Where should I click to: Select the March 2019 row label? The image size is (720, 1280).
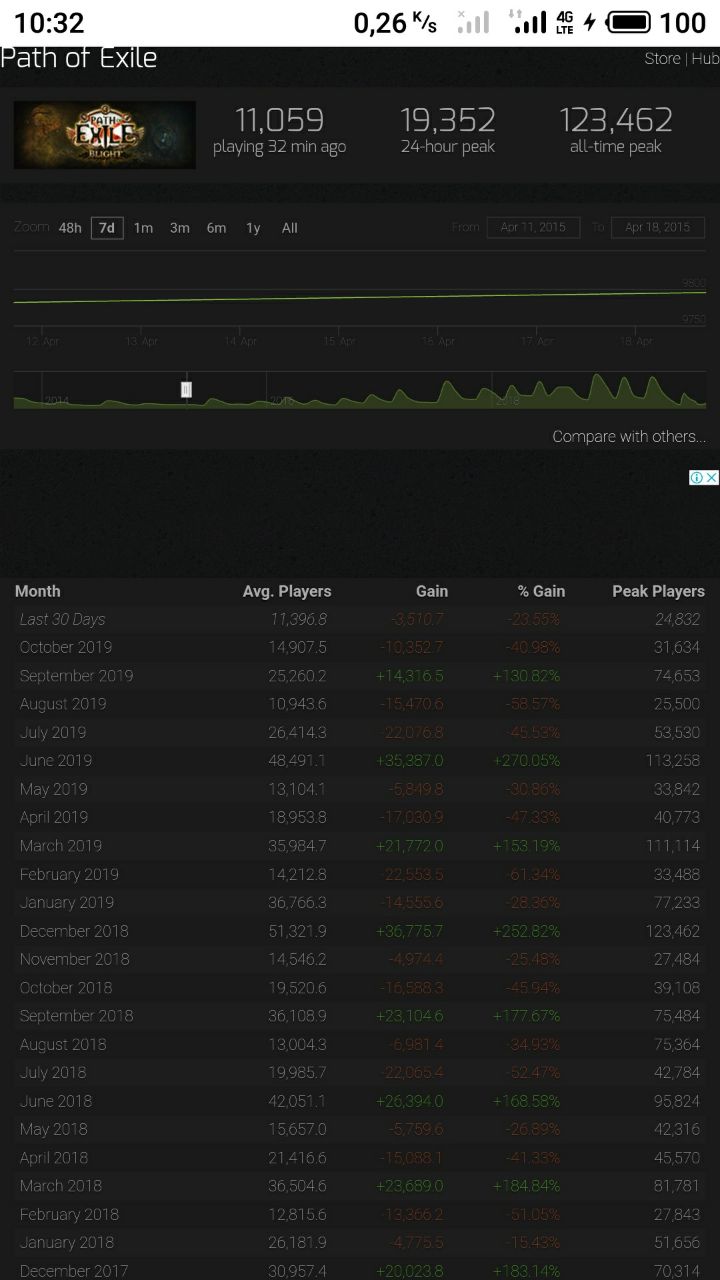tap(61, 846)
